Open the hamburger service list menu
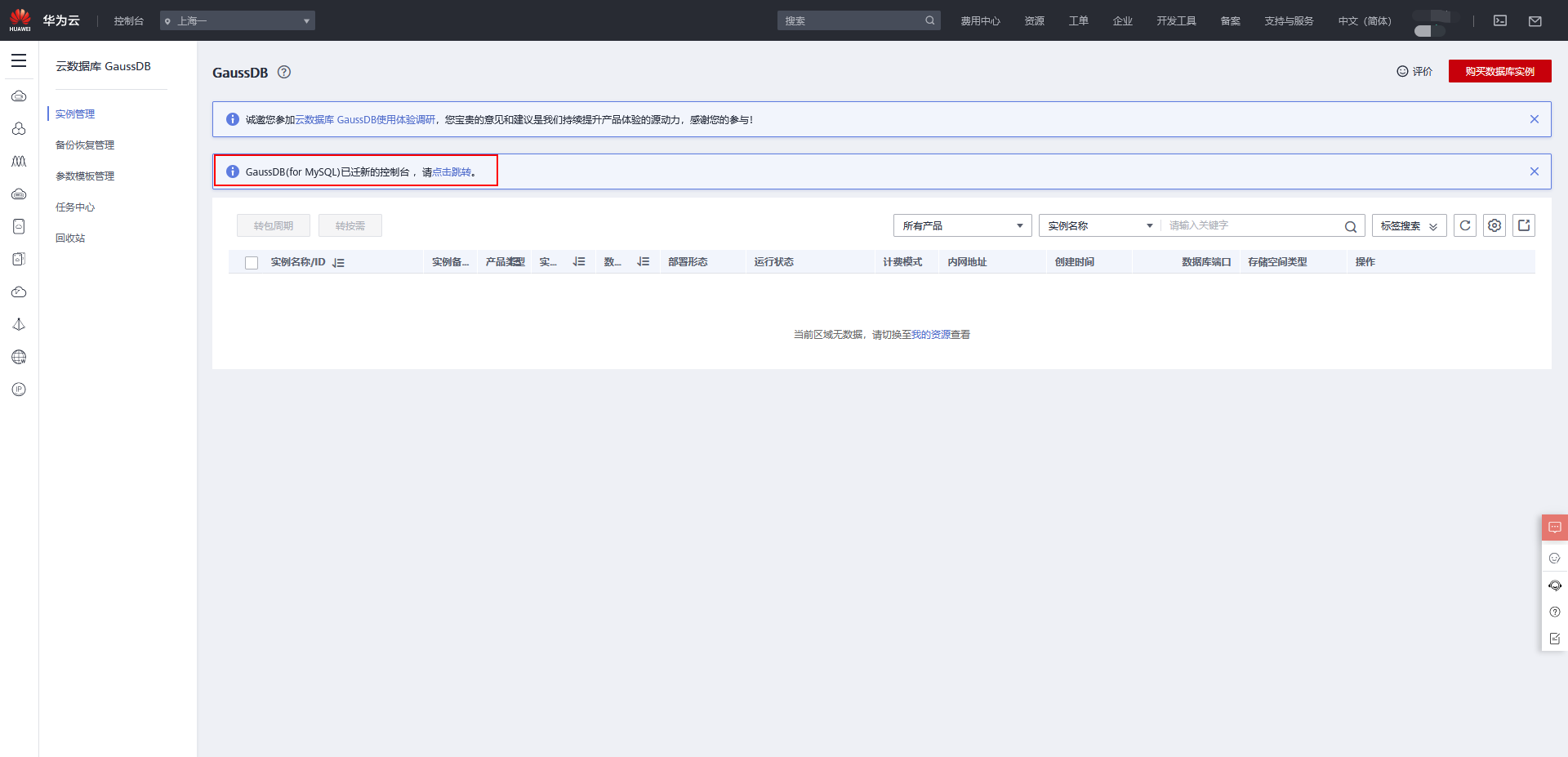The height and width of the screenshot is (757, 1568). pos(19,60)
